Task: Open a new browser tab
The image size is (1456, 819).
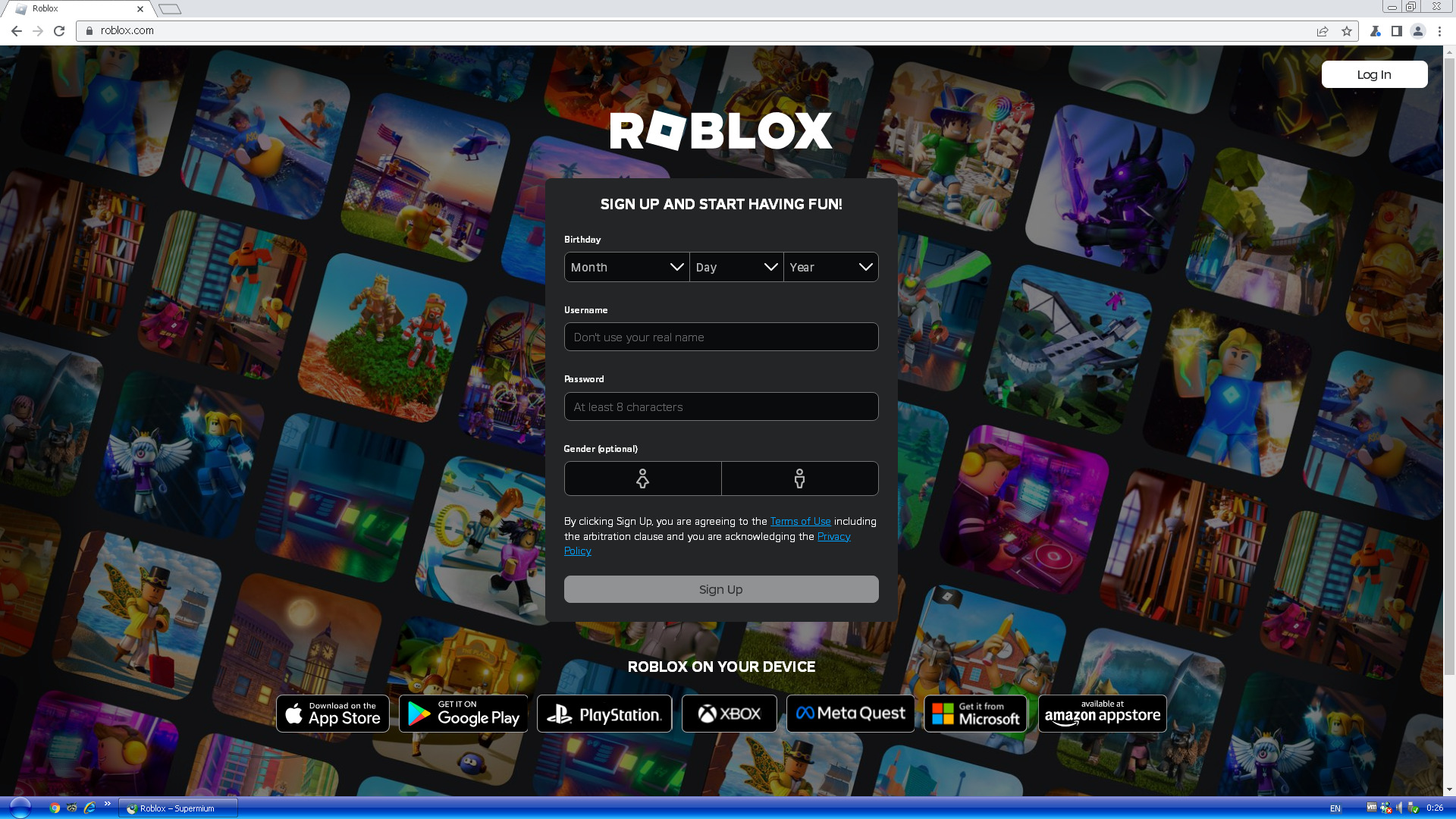Action: 170,9
